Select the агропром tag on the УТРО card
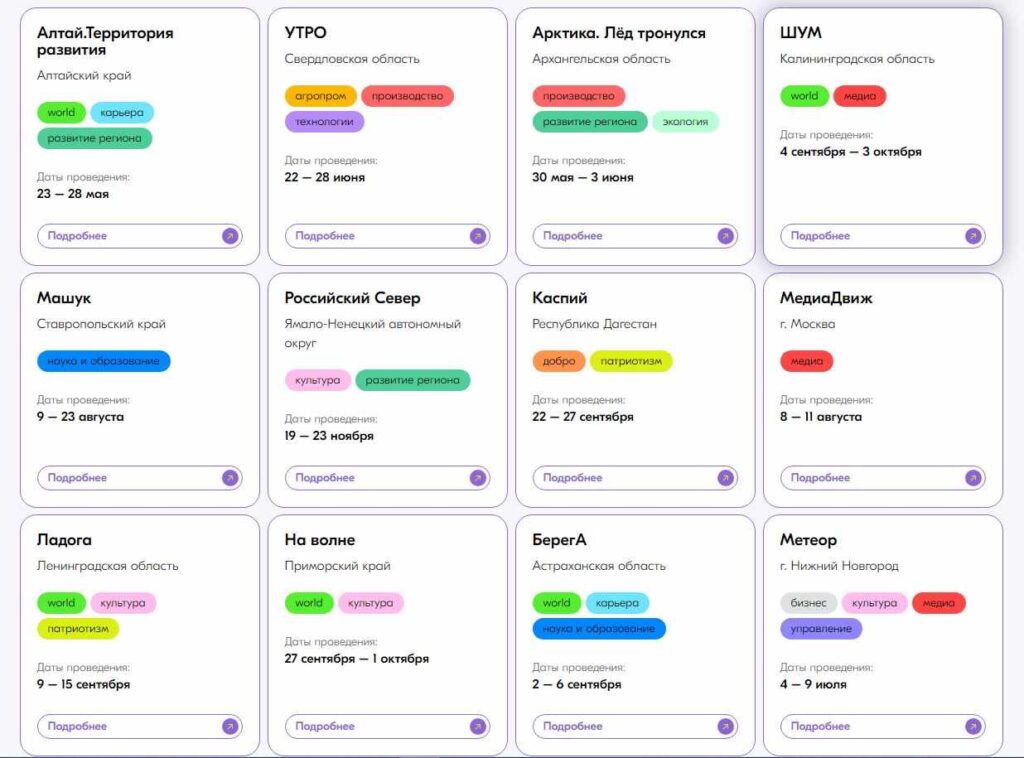 point(321,96)
